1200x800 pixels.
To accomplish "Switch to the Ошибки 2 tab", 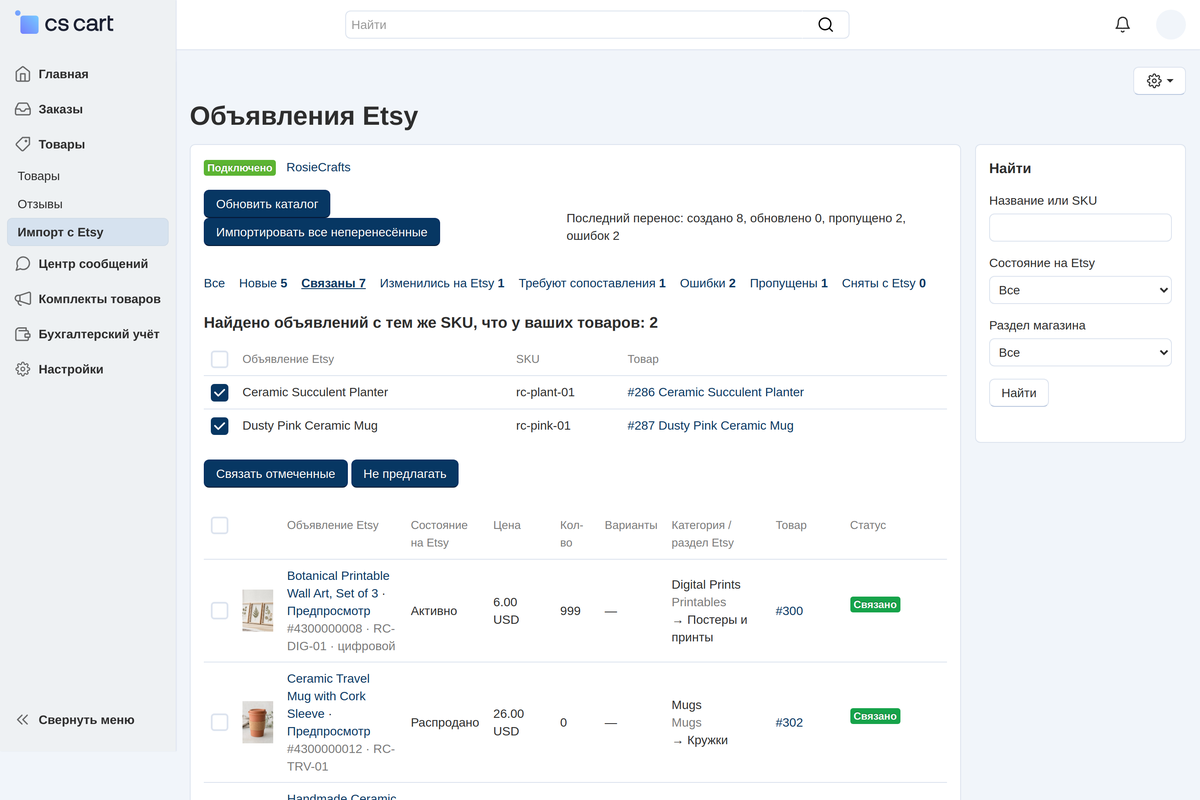I will (708, 283).
